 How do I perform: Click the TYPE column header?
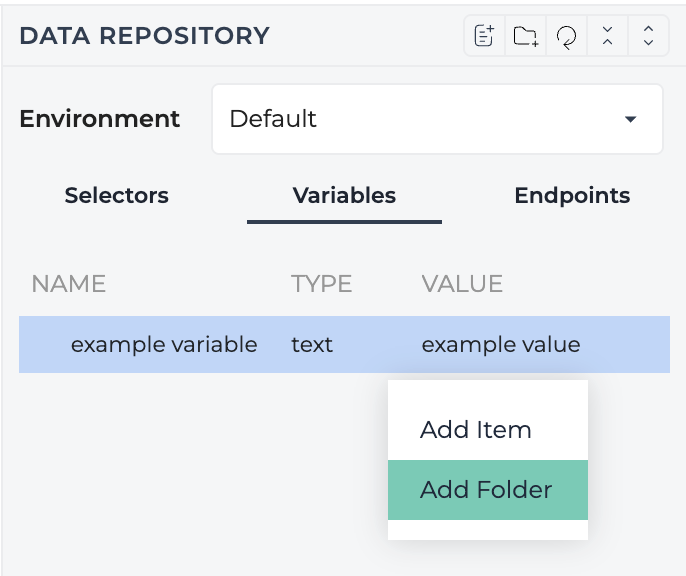pos(322,284)
